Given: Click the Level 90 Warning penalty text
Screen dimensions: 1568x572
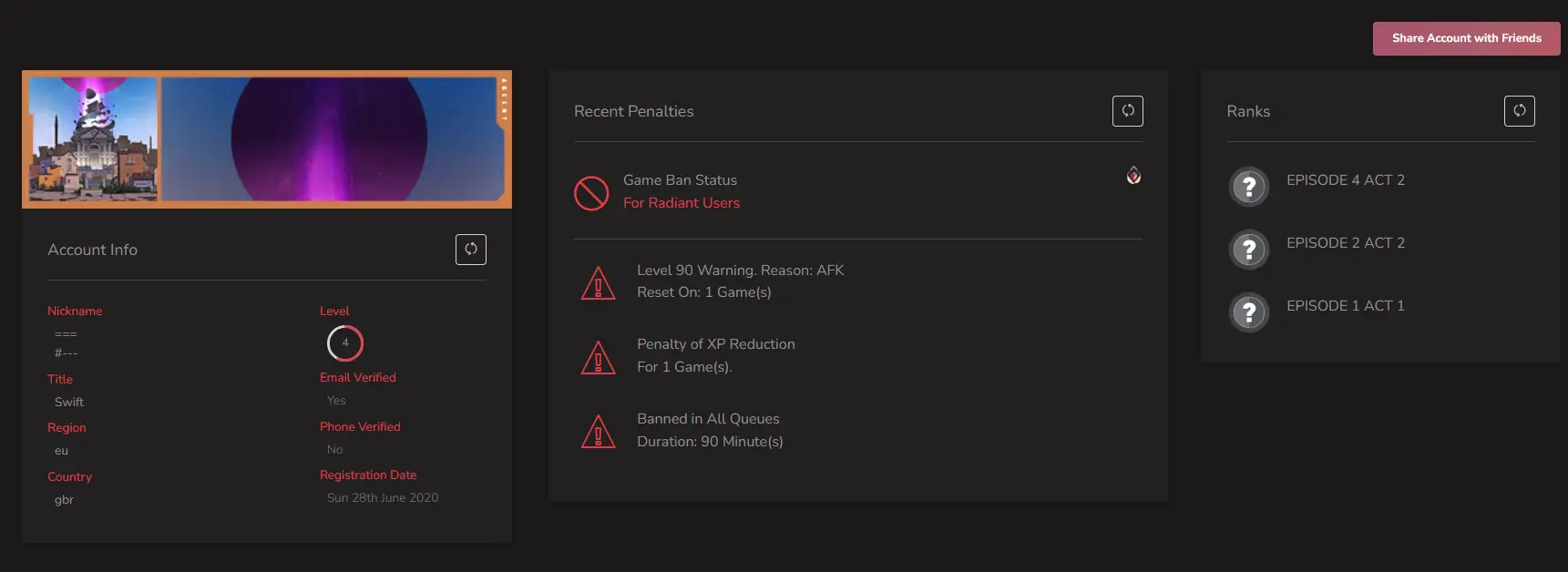Looking at the screenshot, I should (x=740, y=271).
